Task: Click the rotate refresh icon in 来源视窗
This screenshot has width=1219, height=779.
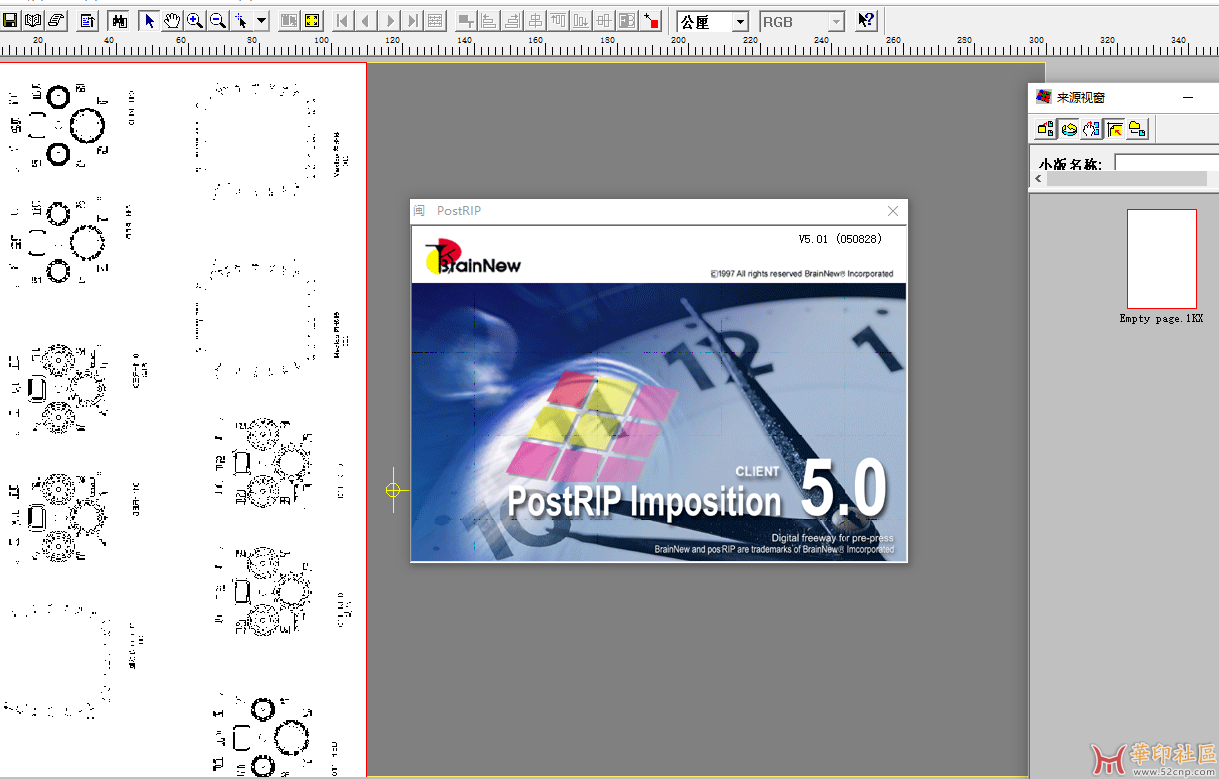Action: point(1069,128)
